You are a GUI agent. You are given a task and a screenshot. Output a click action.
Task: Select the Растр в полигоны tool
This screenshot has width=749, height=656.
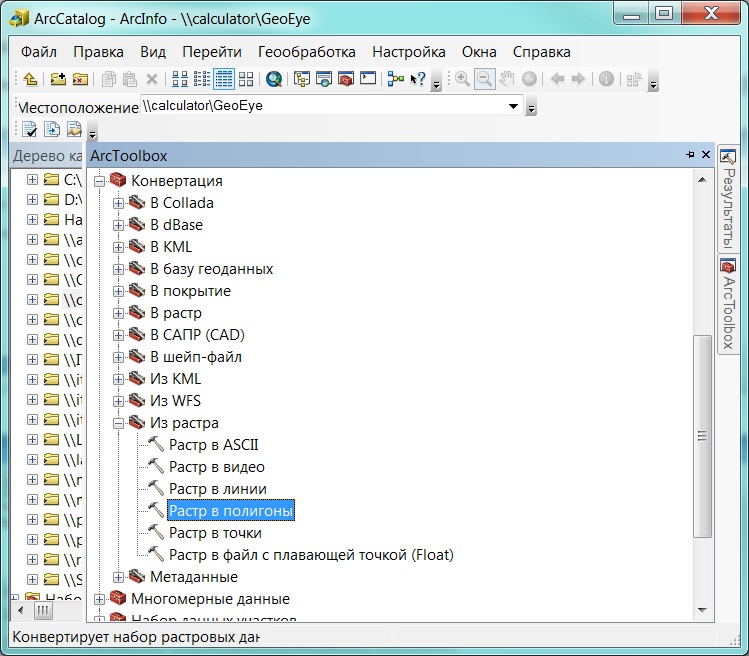tap(231, 511)
